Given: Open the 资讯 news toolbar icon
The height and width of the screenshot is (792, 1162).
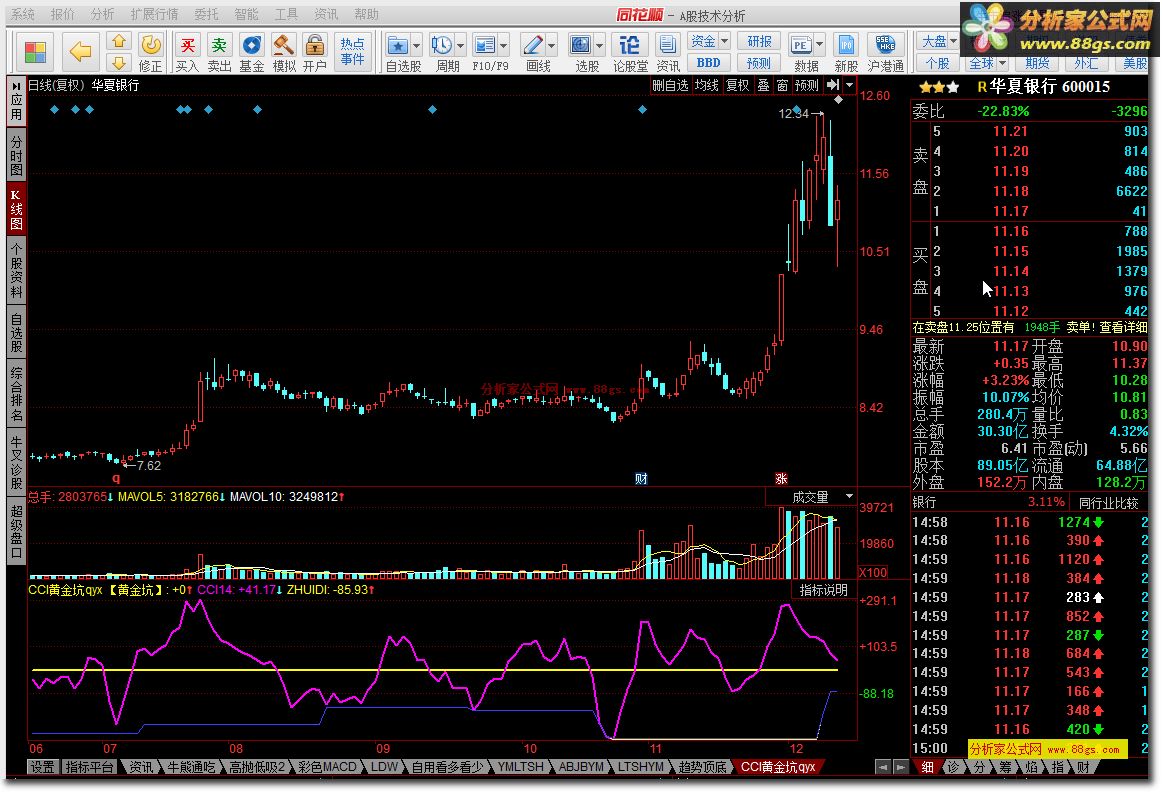Looking at the screenshot, I should [x=668, y=53].
